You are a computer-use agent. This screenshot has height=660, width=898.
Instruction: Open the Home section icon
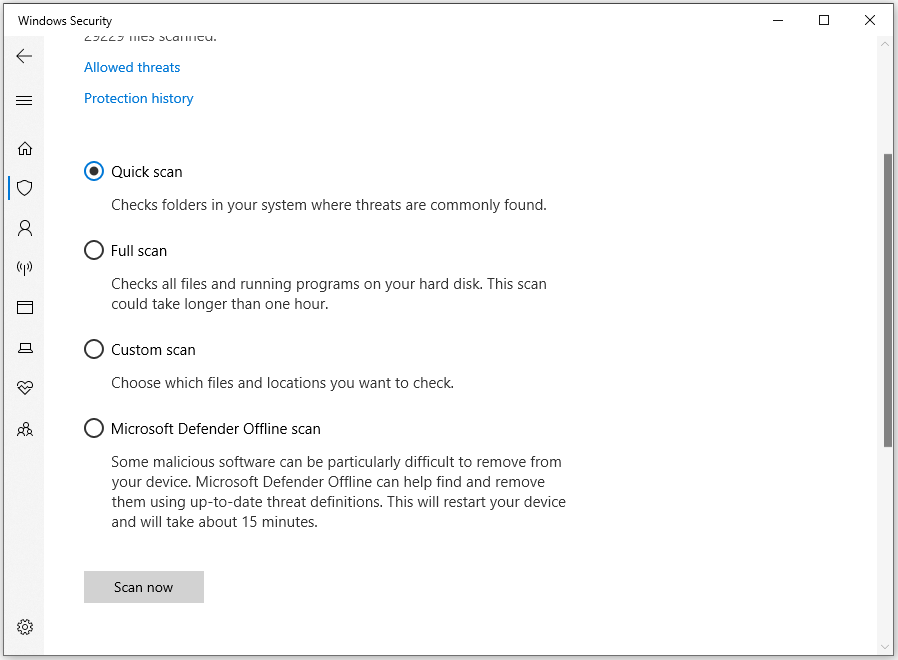(25, 148)
